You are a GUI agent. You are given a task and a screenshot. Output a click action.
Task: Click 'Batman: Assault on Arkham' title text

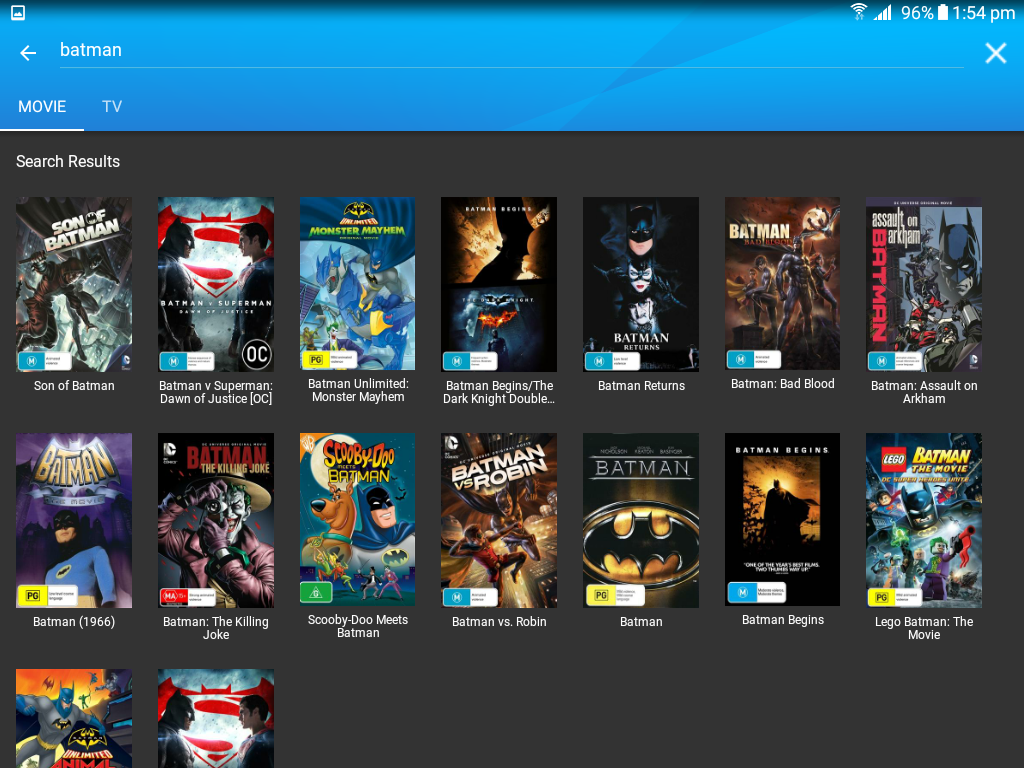point(924,392)
